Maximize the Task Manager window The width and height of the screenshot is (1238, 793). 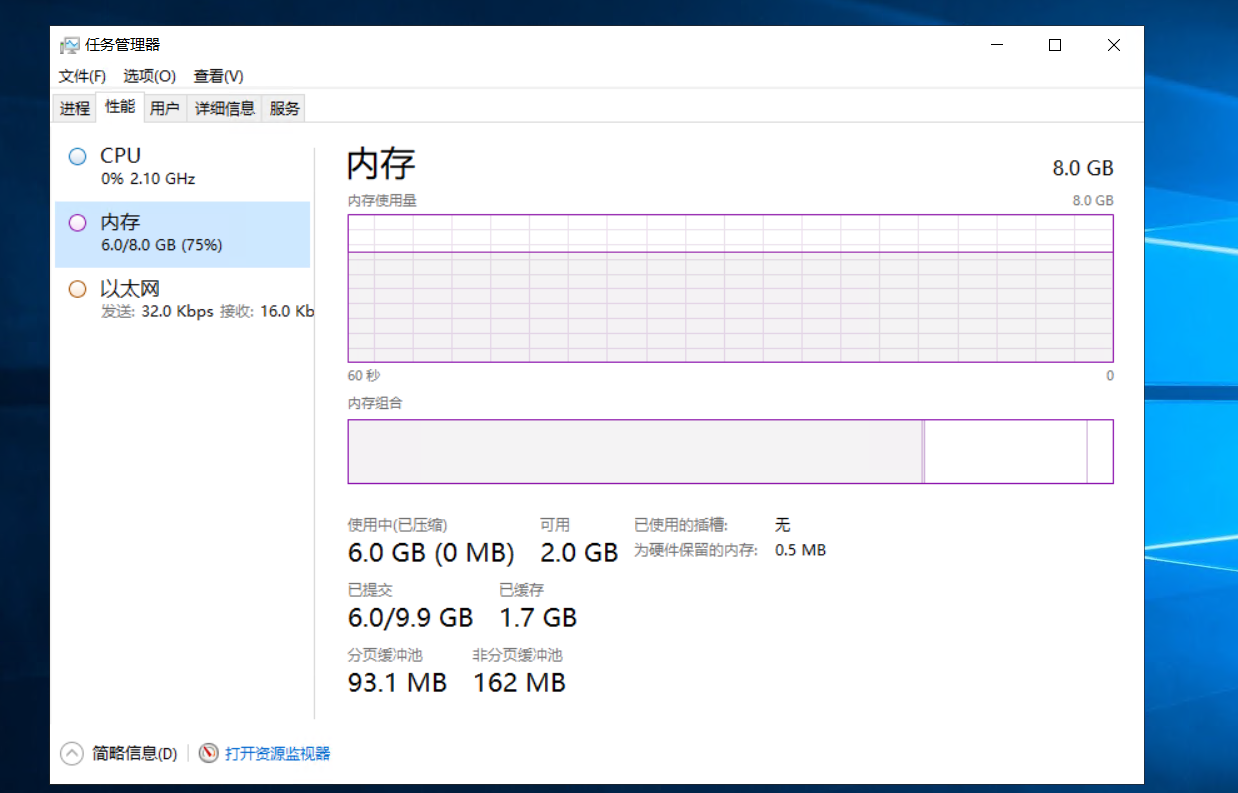1054,45
